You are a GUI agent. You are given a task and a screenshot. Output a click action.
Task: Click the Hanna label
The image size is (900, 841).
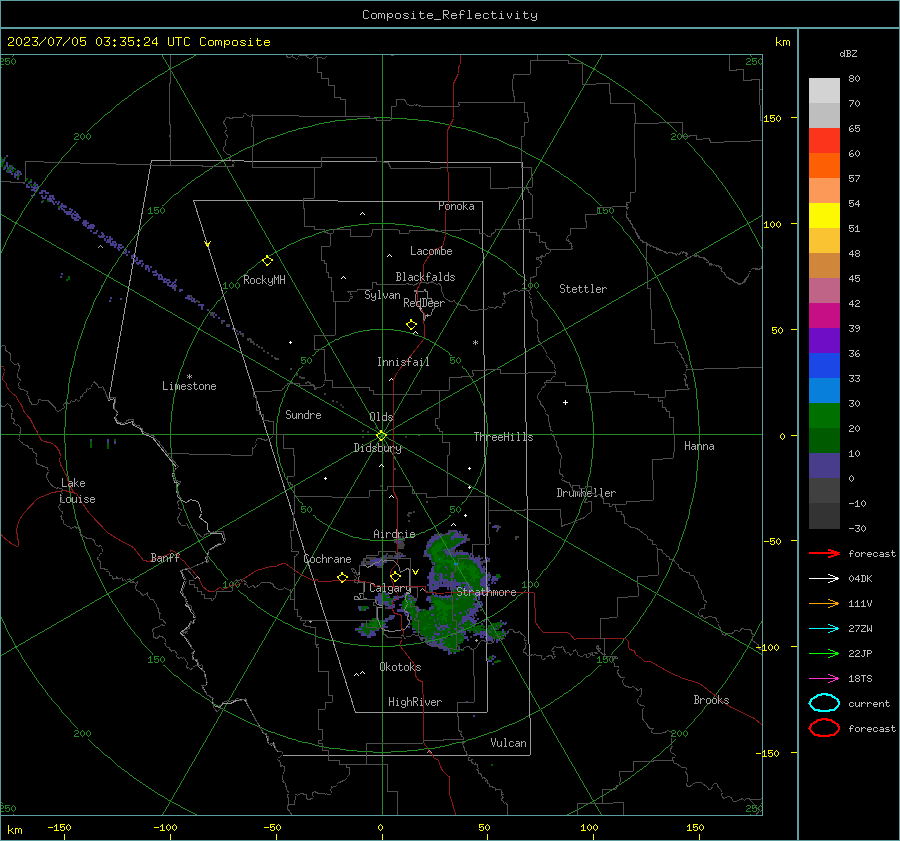click(699, 446)
